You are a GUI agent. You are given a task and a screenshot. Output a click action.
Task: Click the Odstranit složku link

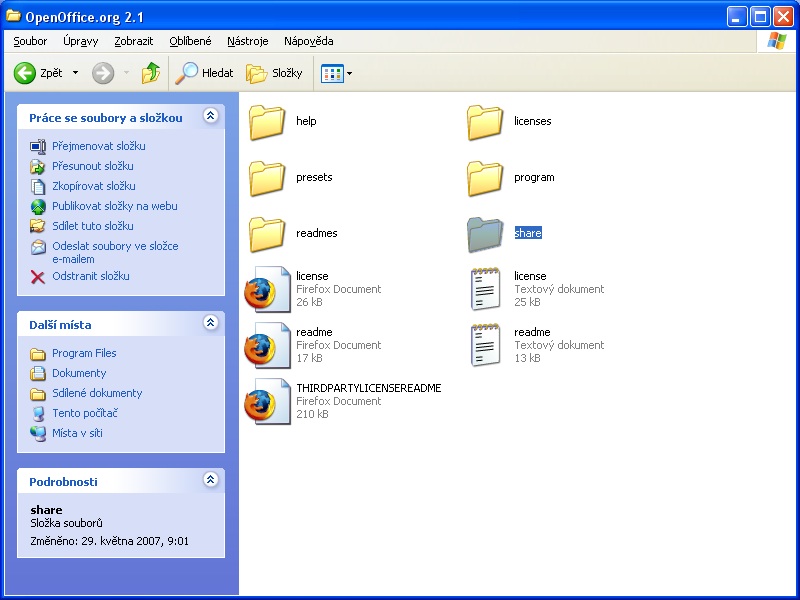pos(91,276)
